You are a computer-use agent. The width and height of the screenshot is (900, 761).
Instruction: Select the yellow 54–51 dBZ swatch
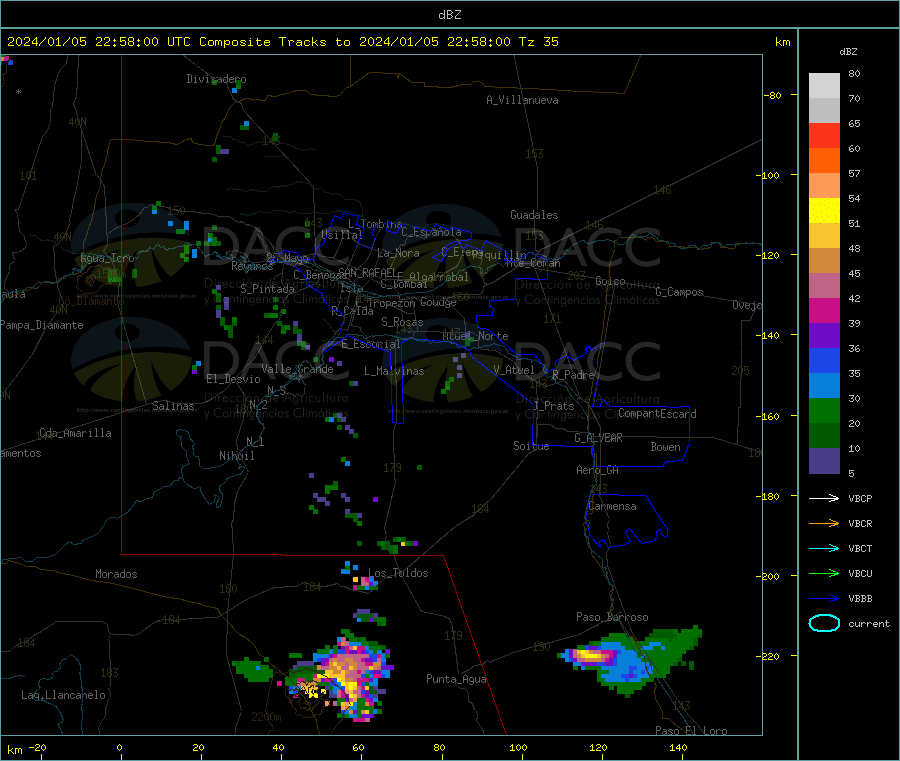824,211
